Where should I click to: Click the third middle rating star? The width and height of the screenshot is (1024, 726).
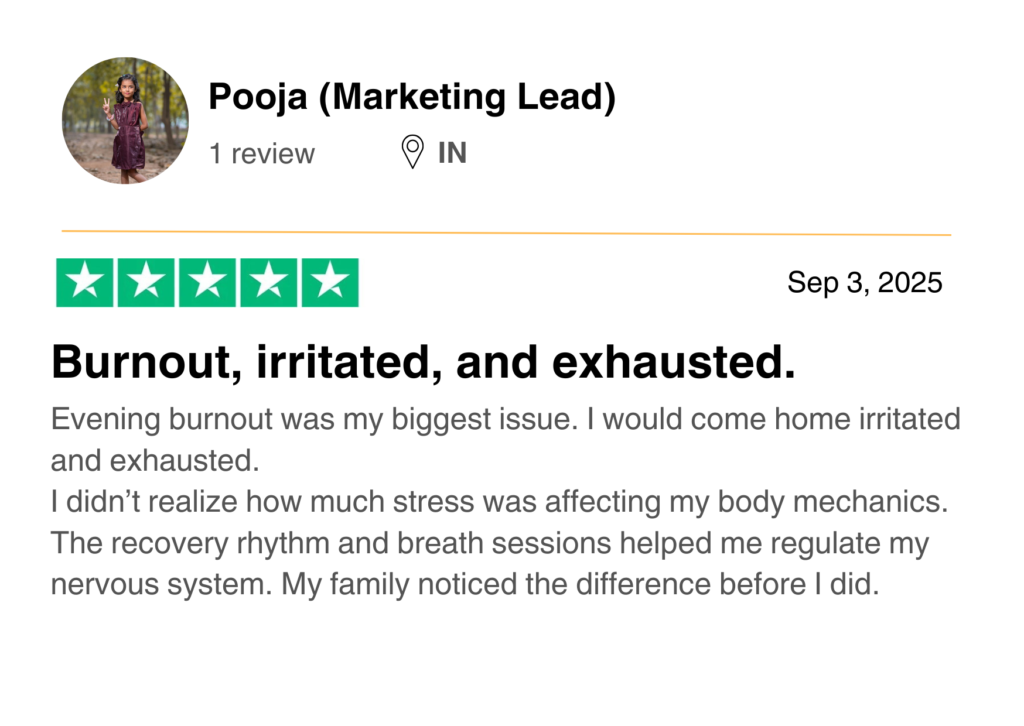coord(207,283)
